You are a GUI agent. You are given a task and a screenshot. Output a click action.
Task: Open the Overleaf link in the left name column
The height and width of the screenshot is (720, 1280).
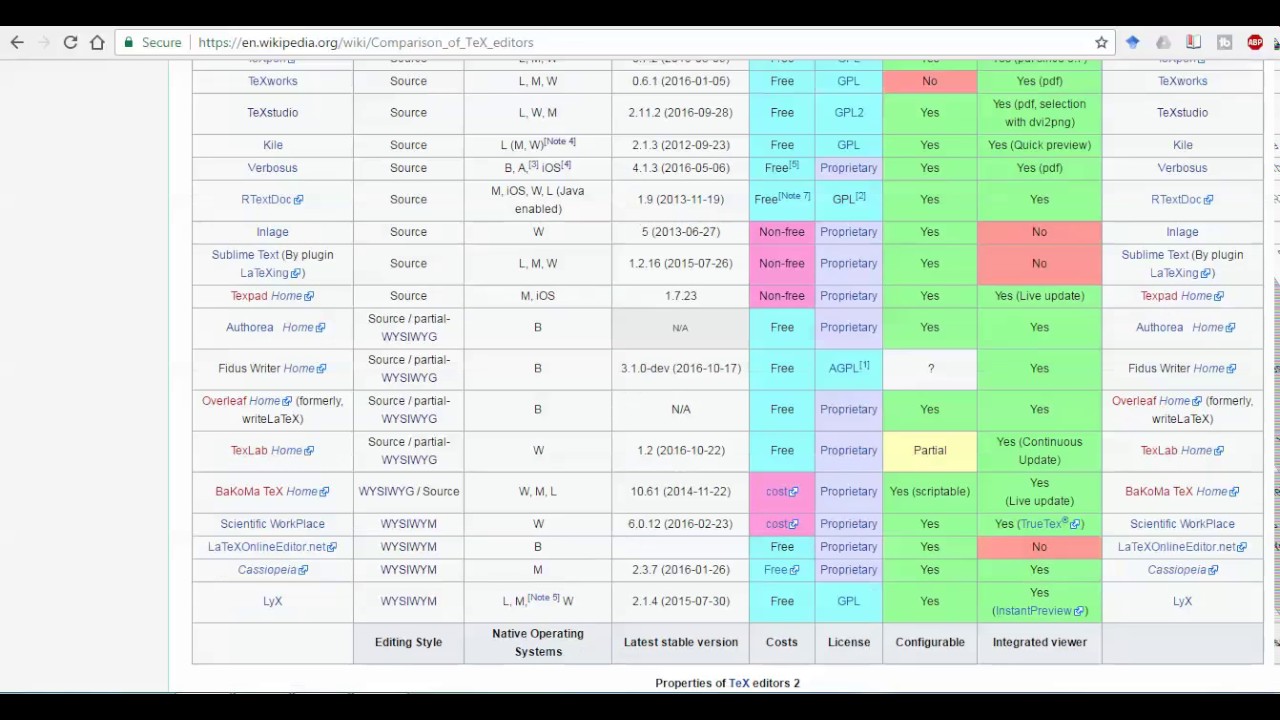pos(224,401)
